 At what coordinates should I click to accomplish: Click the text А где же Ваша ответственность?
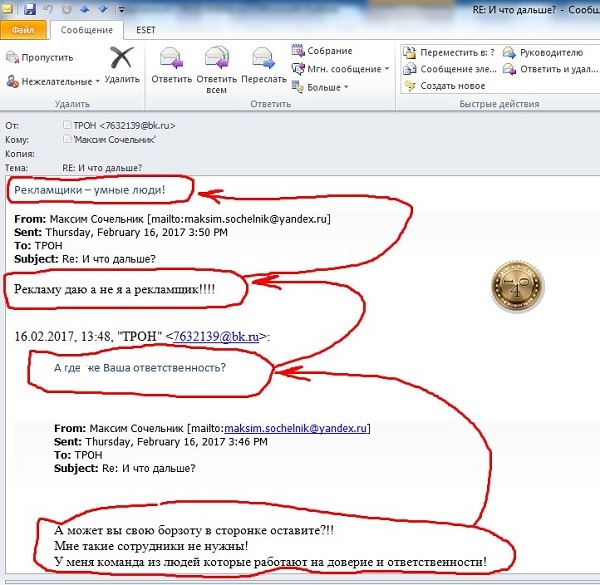[x=140, y=368]
